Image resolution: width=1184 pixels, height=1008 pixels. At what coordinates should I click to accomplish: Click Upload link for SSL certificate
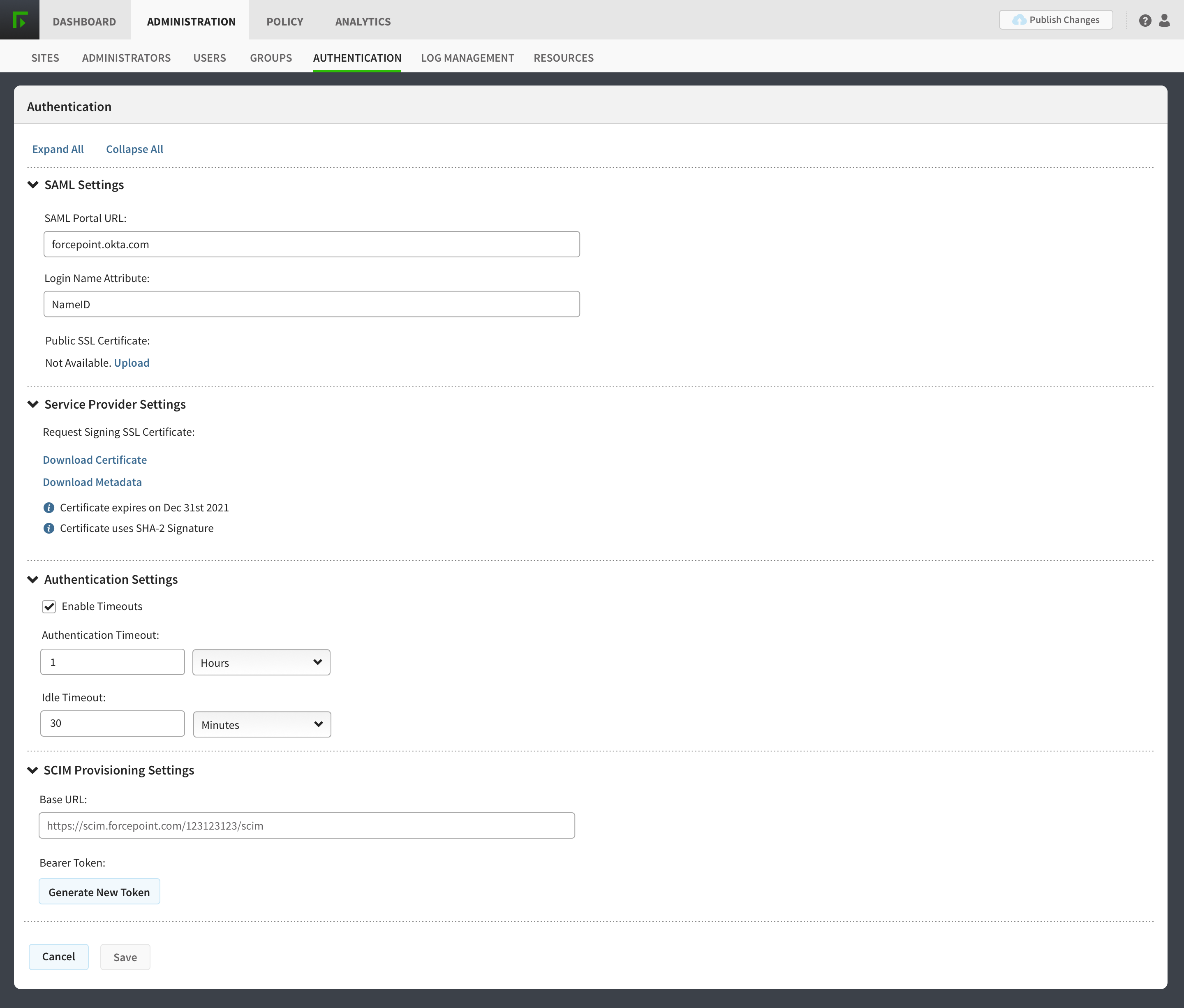click(132, 363)
